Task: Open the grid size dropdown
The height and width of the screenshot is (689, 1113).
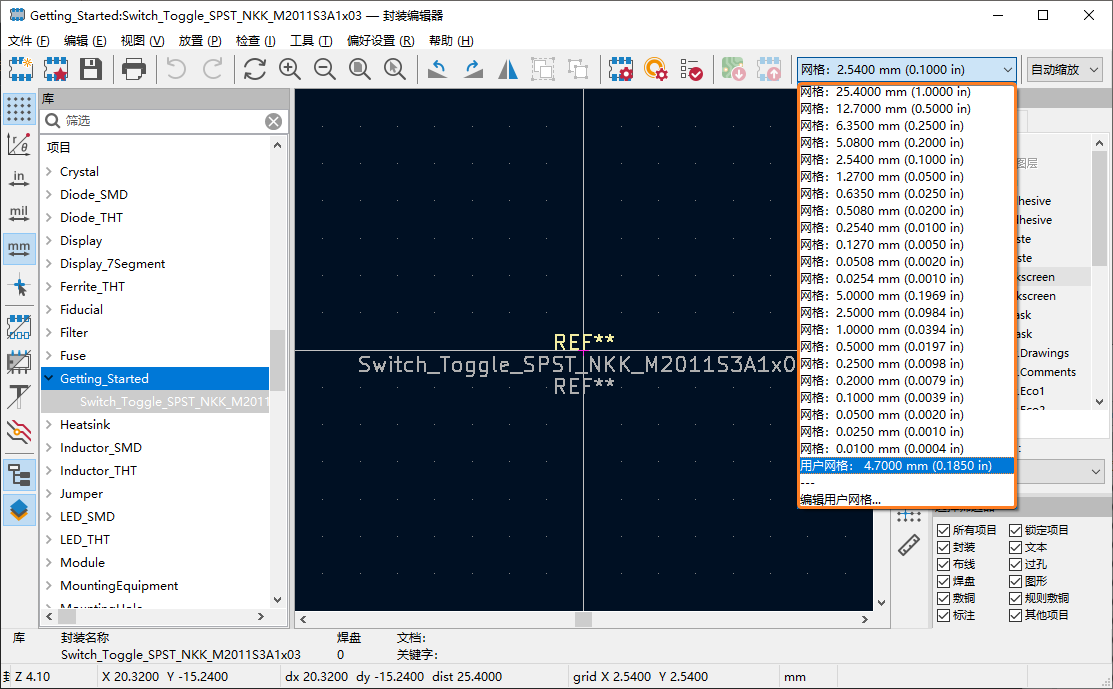Action: (906, 70)
